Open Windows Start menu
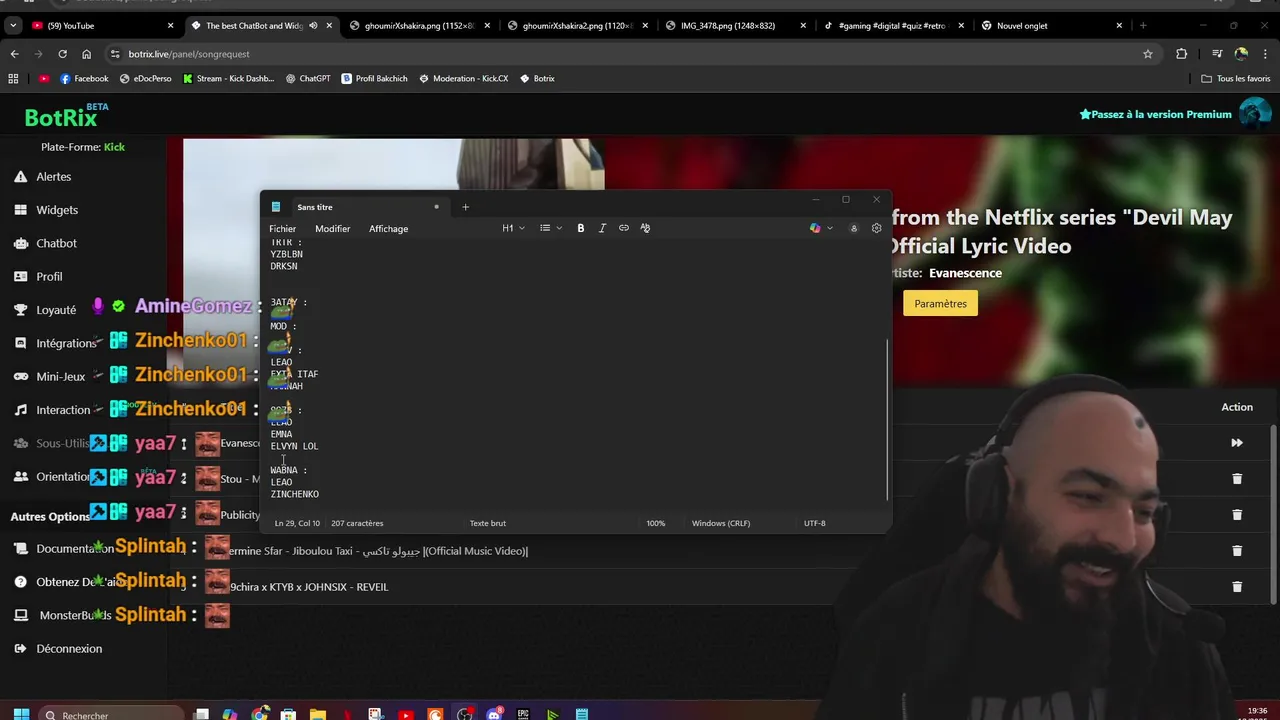The width and height of the screenshot is (1280, 720). click(x=21, y=714)
